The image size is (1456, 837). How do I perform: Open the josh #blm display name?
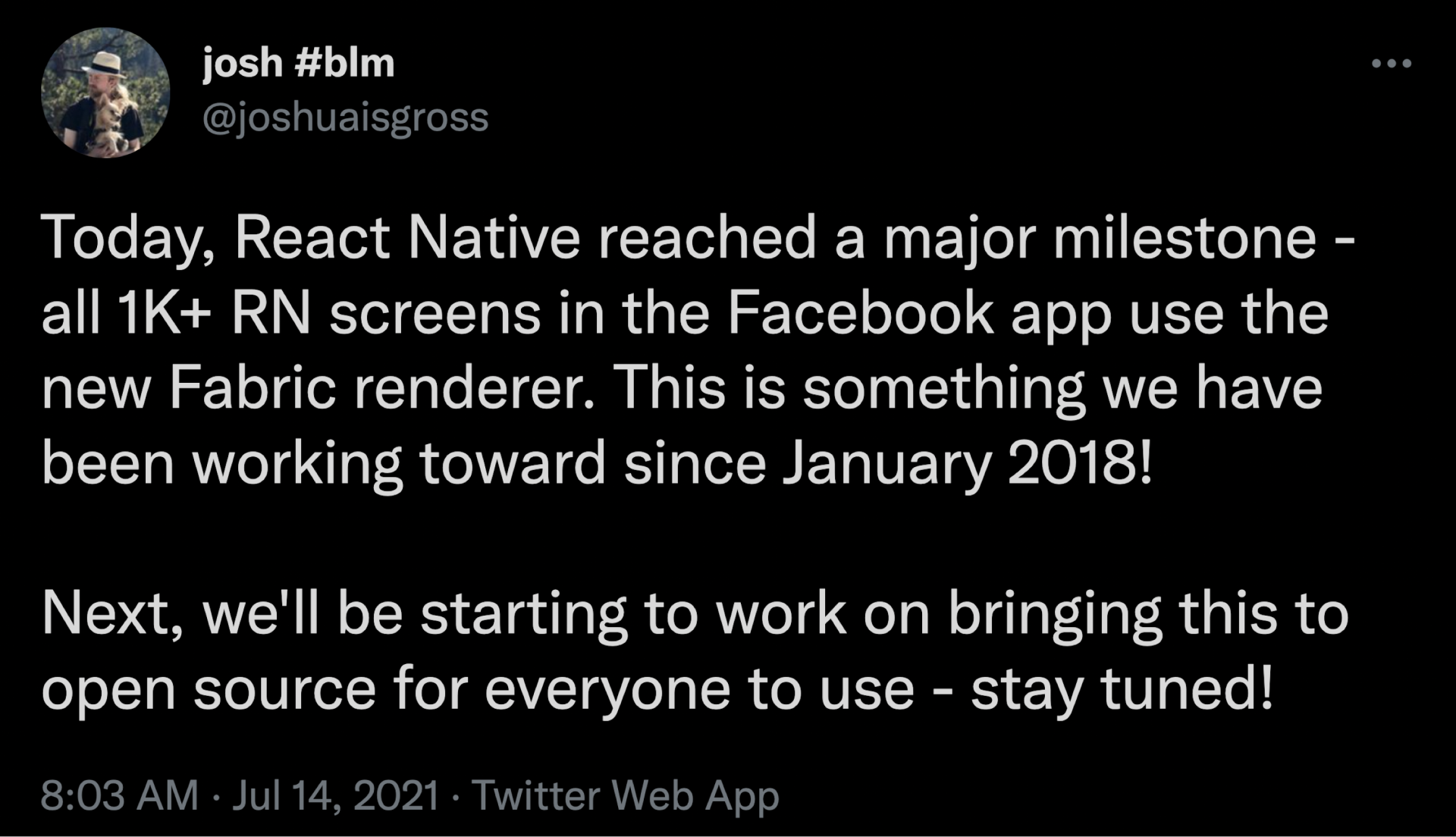tap(298, 63)
